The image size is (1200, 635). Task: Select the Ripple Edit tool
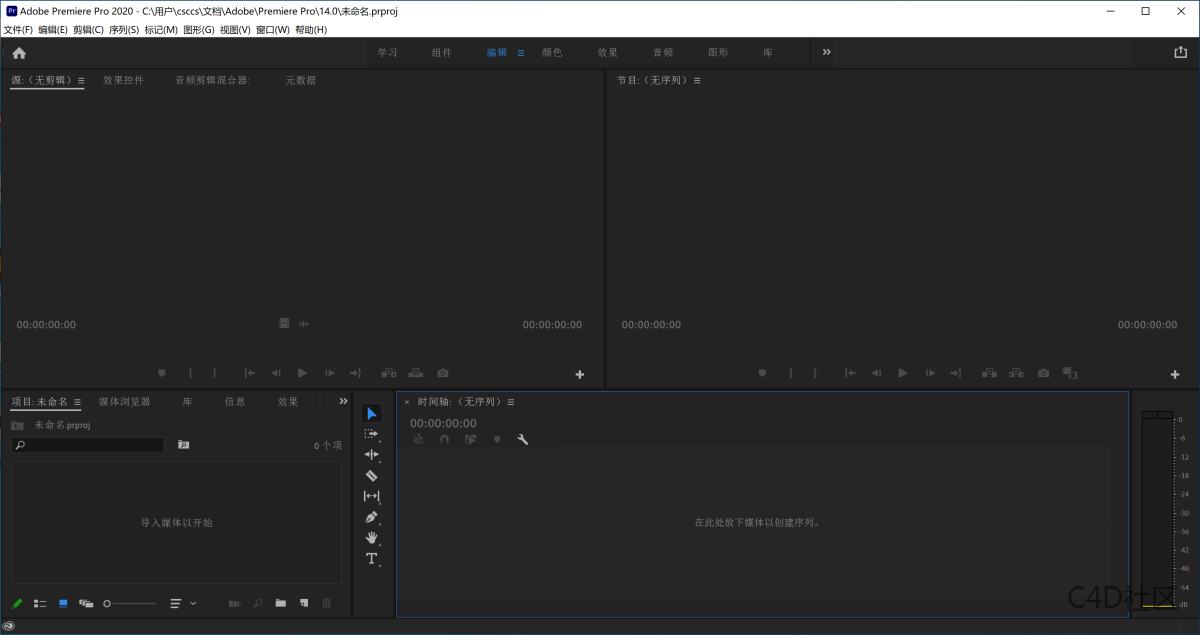coord(371,455)
